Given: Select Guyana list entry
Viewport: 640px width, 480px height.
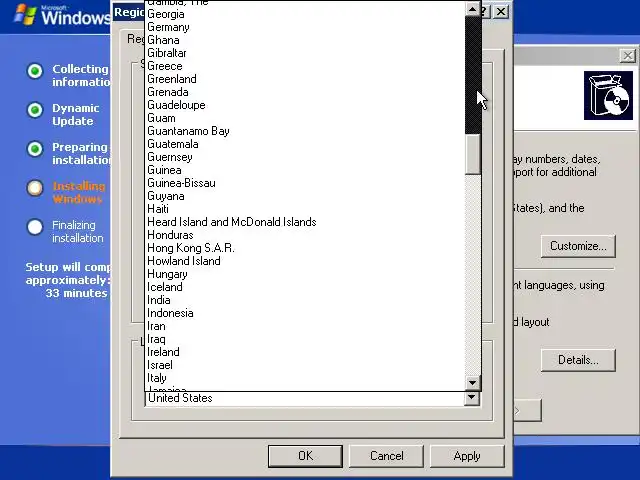Looking at the screenshot, I should (x=305, y=196).
